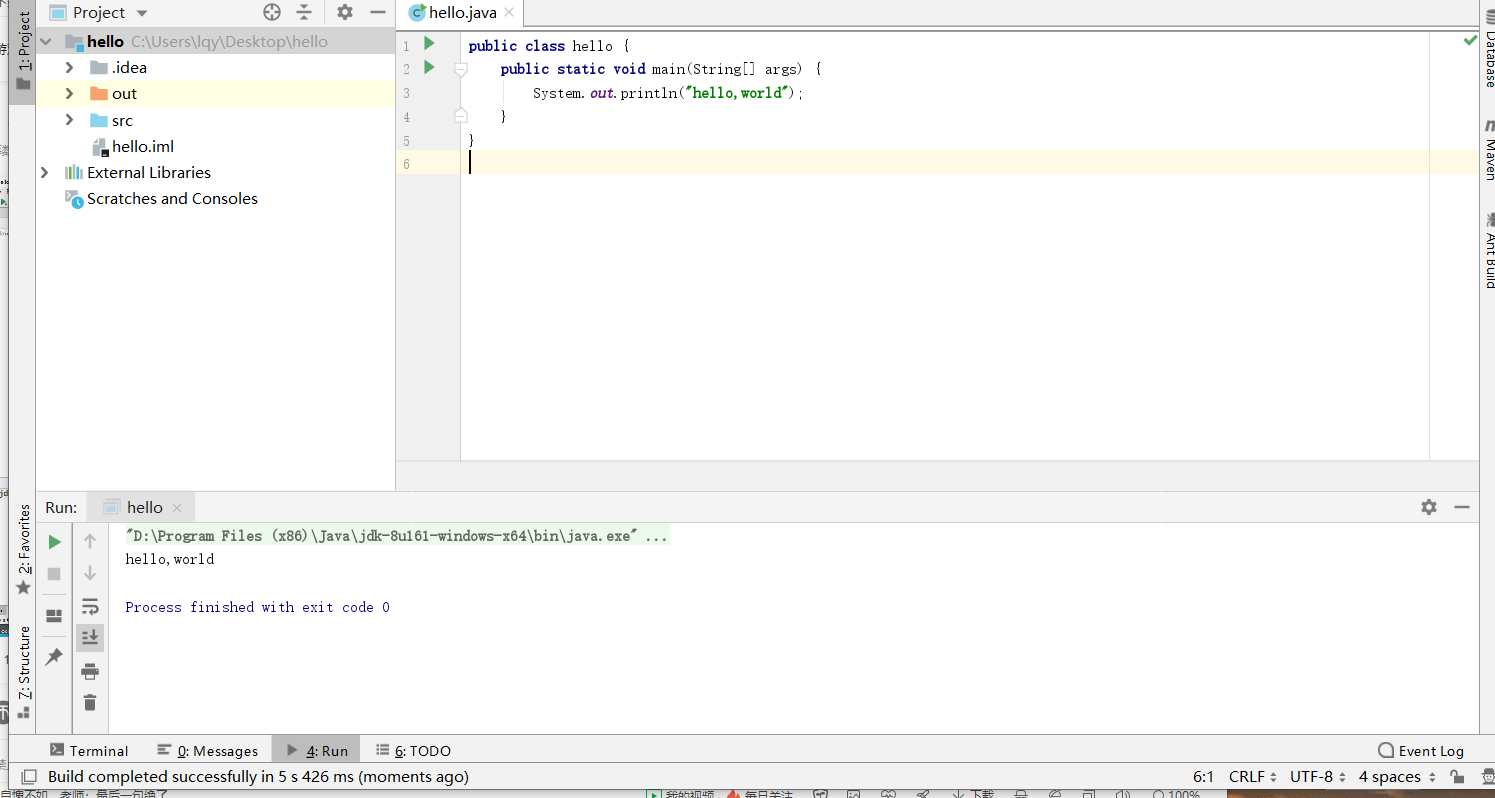Viewport: 1495px width, 798px height.
Task: Toggle Soft-Wrap in console output
Action: coord(90,606)
